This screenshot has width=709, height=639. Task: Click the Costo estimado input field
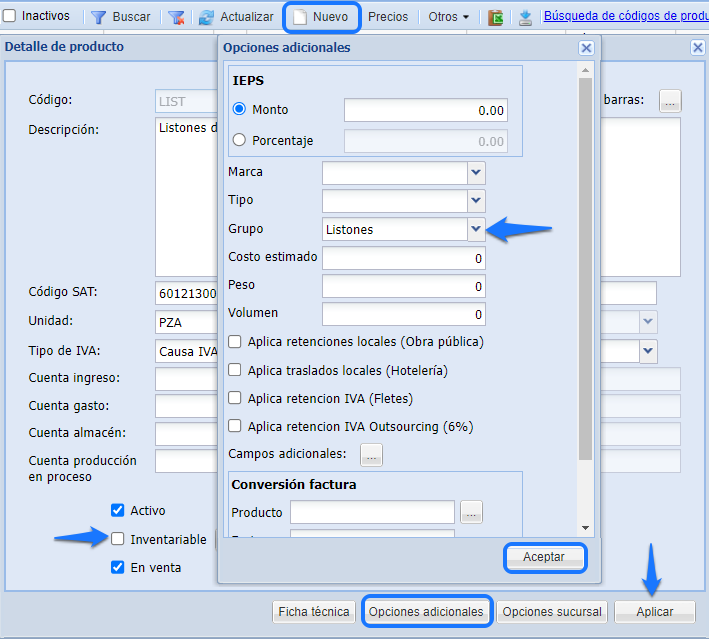pos(404,258)
